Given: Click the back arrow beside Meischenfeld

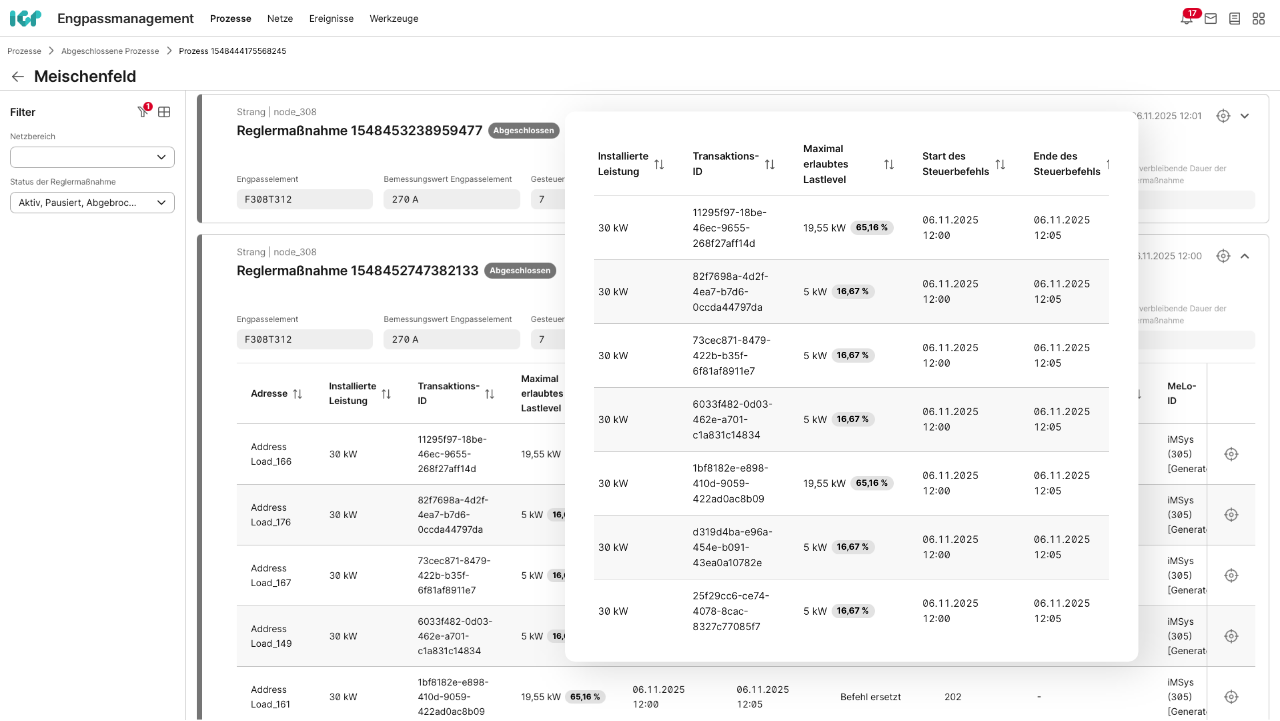Looking at the screenshot, I should click(x=17, y=77).
